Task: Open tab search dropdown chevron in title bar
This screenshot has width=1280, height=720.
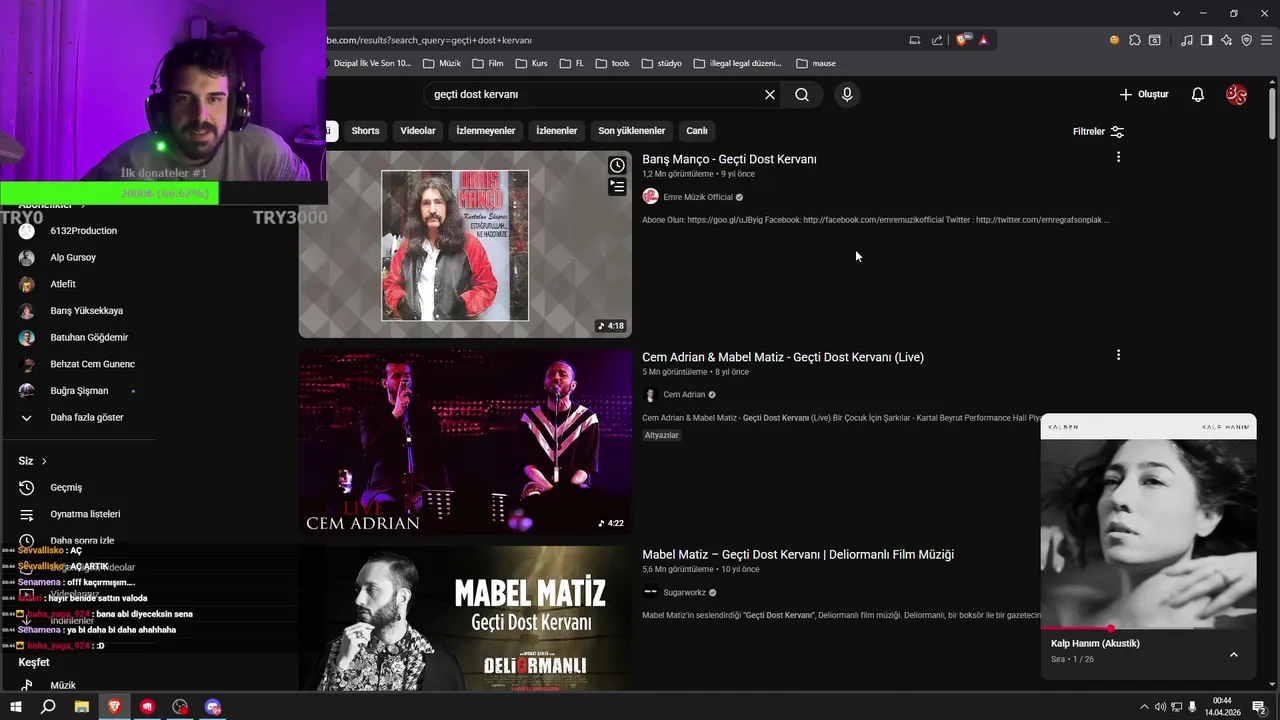Action: pyautogui.click(x=1177, y=13)
